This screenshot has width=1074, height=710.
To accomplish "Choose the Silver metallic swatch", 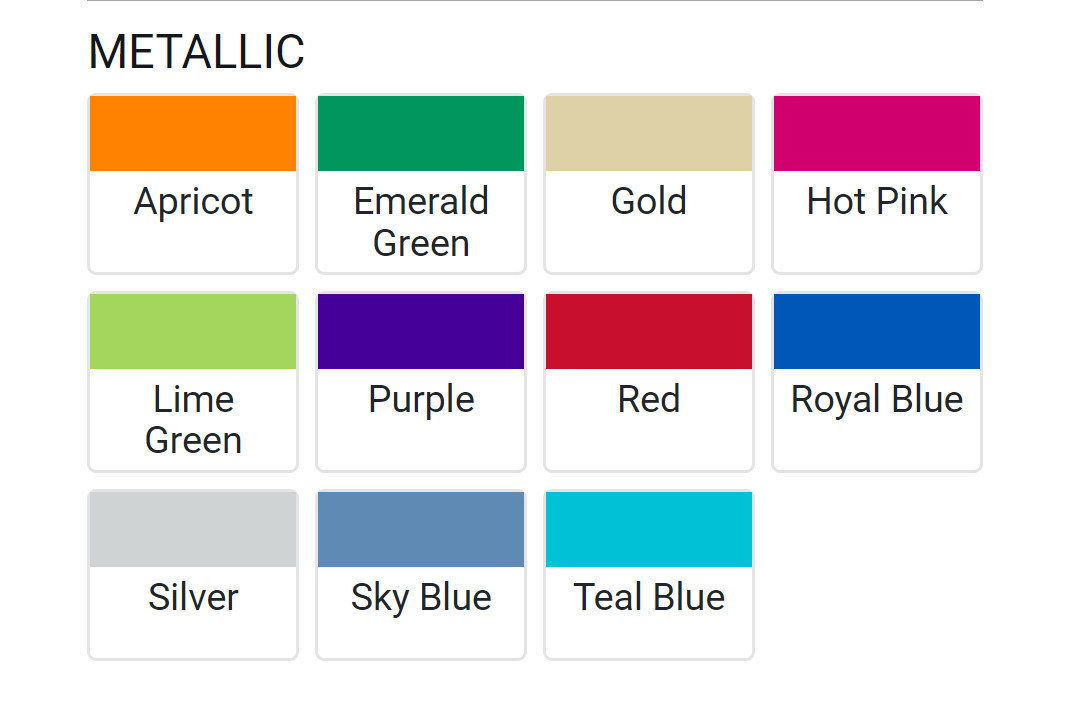I will pos(193,530).
